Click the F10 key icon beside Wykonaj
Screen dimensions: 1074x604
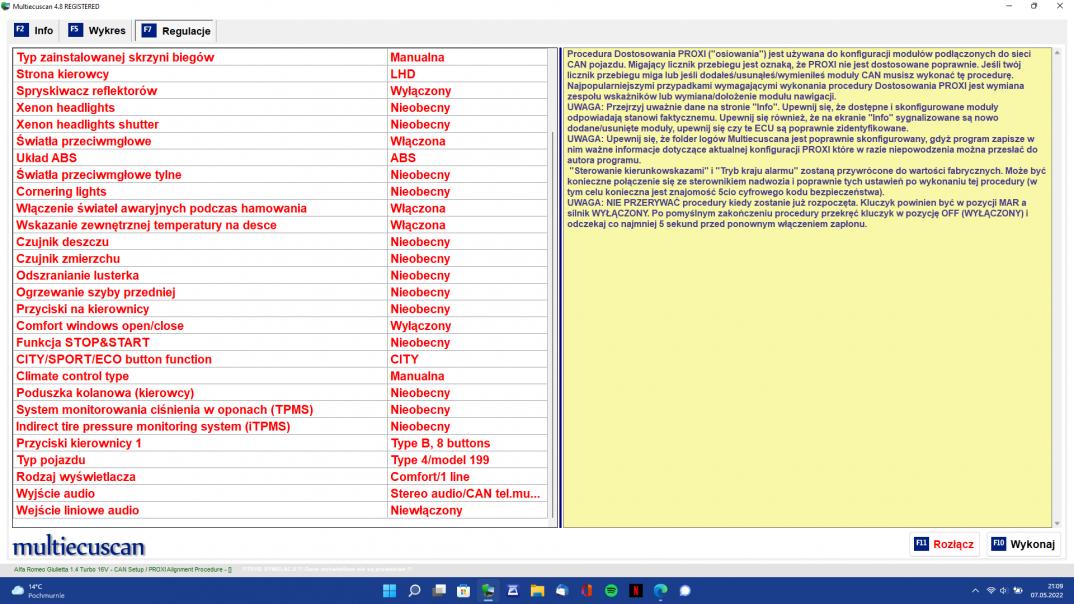point(999,544)
